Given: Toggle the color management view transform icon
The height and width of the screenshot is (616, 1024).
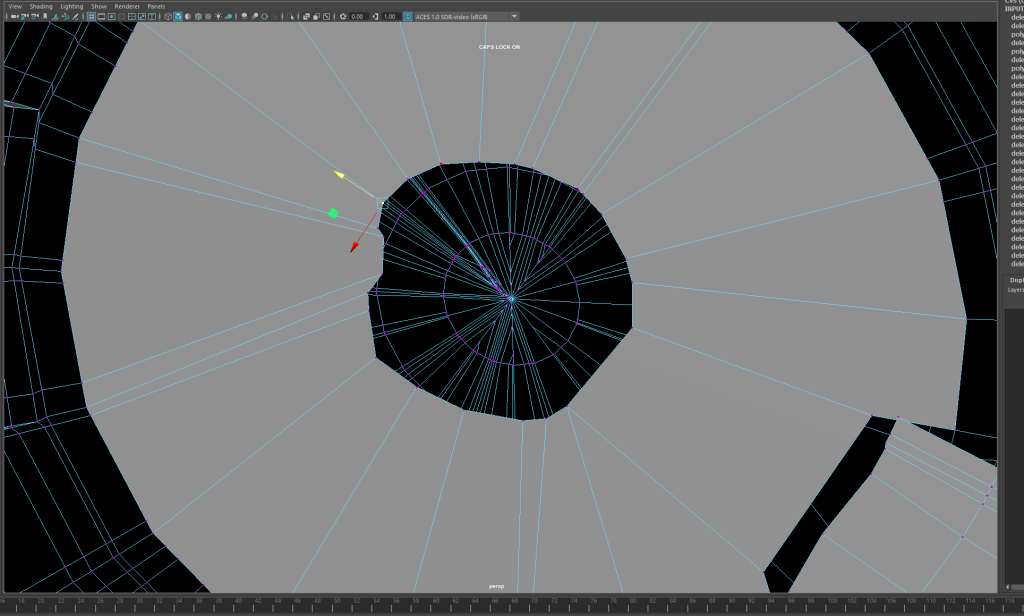Looking at the screenshot, I should [408, 17].
